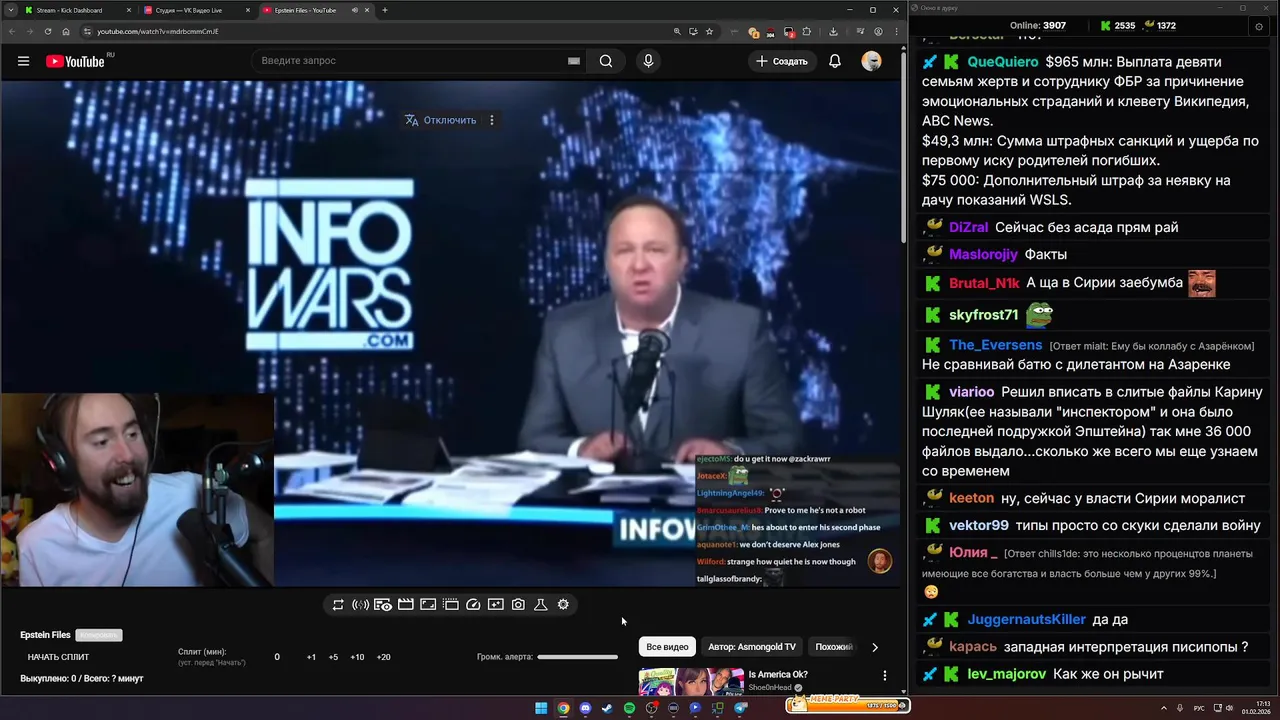Open the three-dot menu next to Отключить
Screen dimensions: 1280x720
coord(491,120)
